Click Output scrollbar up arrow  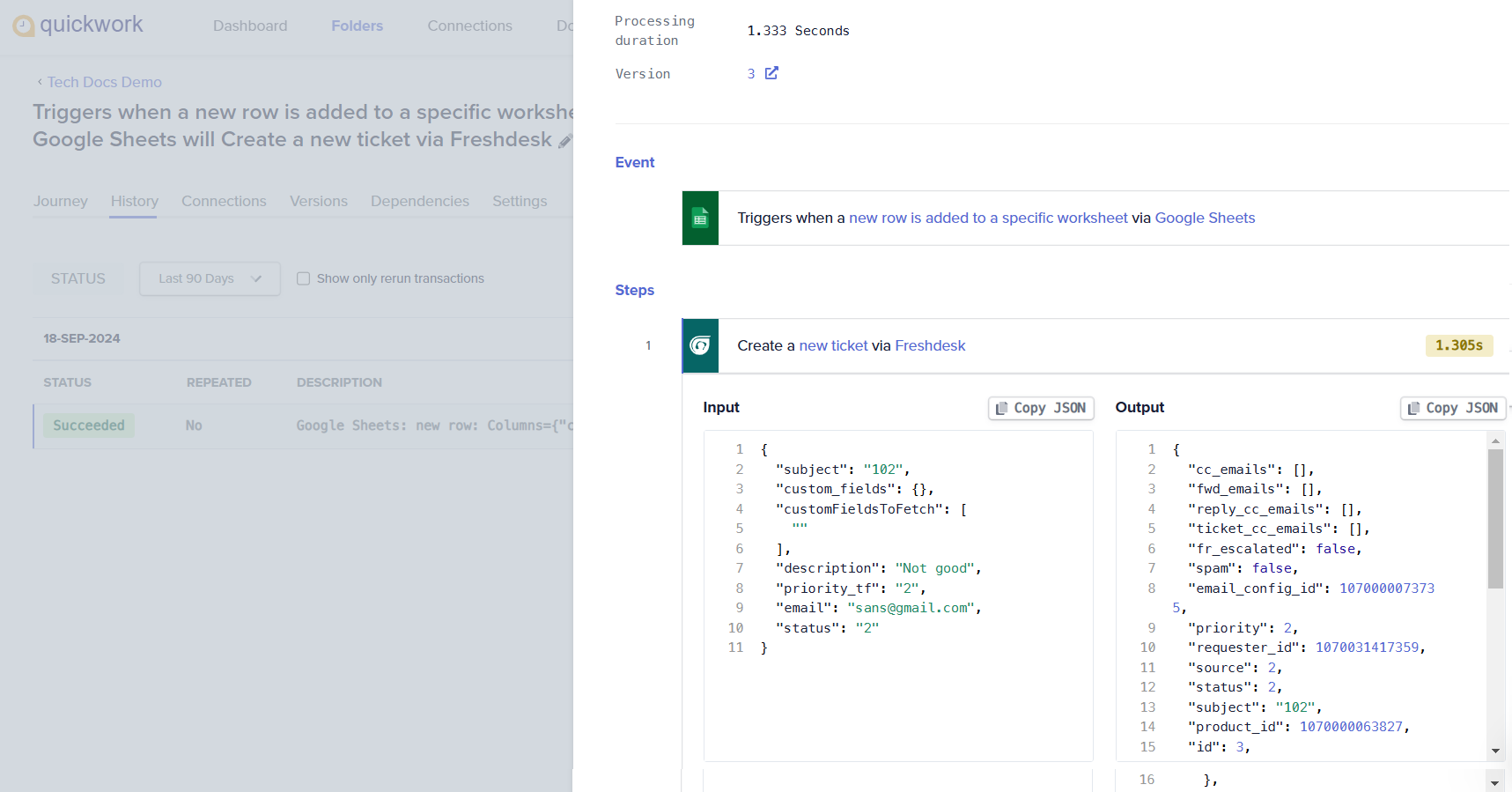click(x=1495, y=440)
